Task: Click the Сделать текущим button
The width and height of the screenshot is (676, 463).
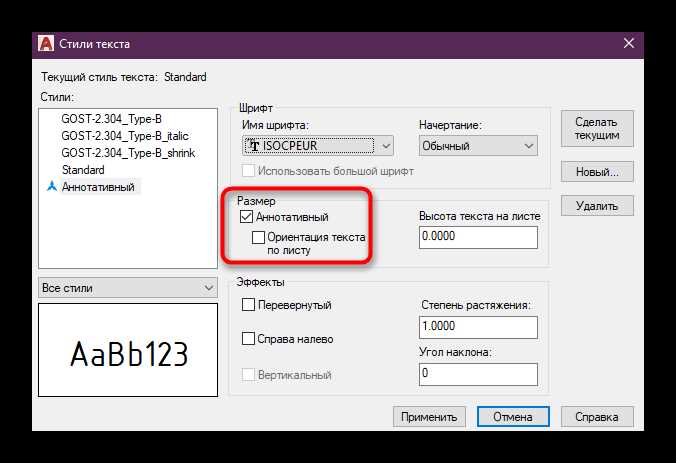Action: (x=597, y=128)
